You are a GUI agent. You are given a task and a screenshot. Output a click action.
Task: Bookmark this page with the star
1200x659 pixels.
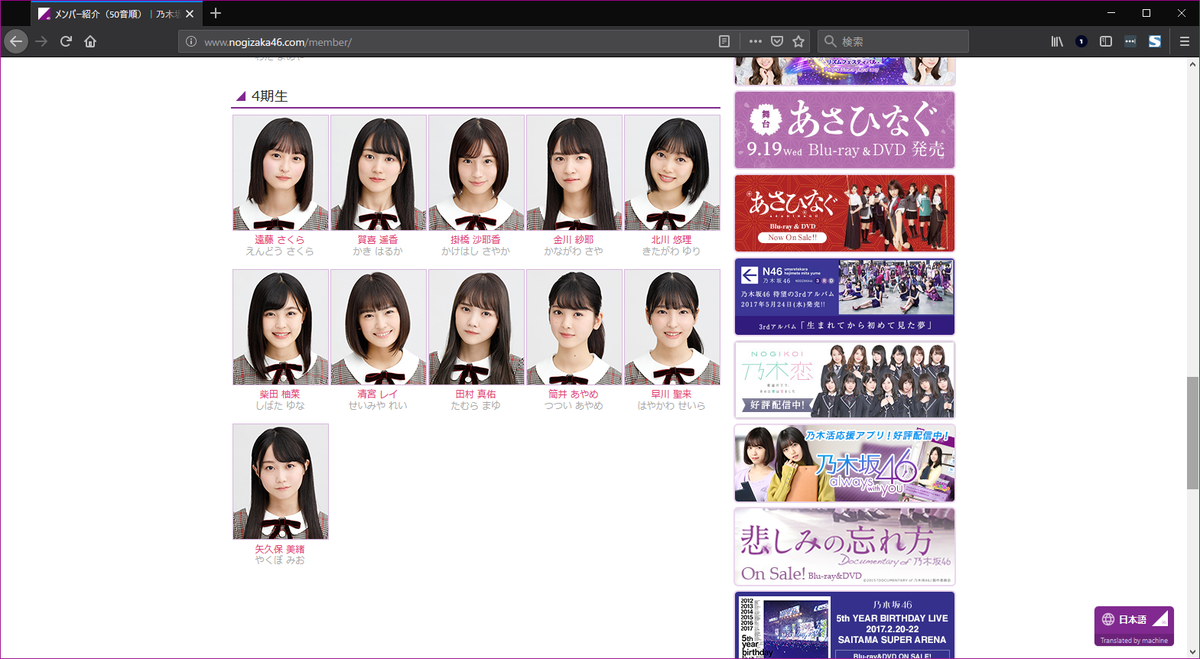[x=798, y=42]
